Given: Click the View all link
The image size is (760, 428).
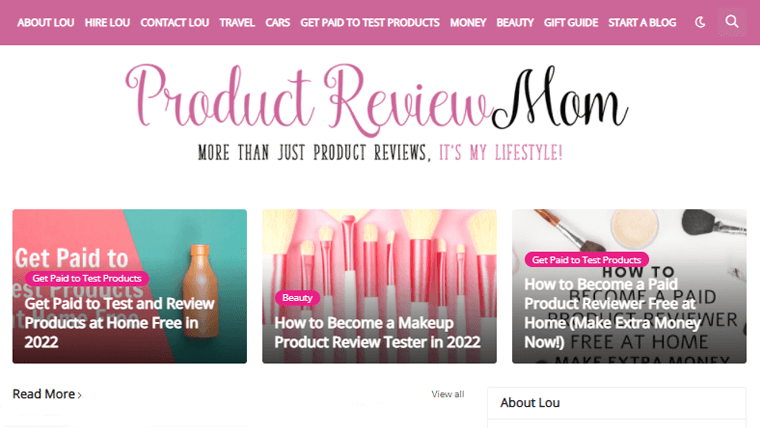Looking at the screenshot, I should pos(448,394).
